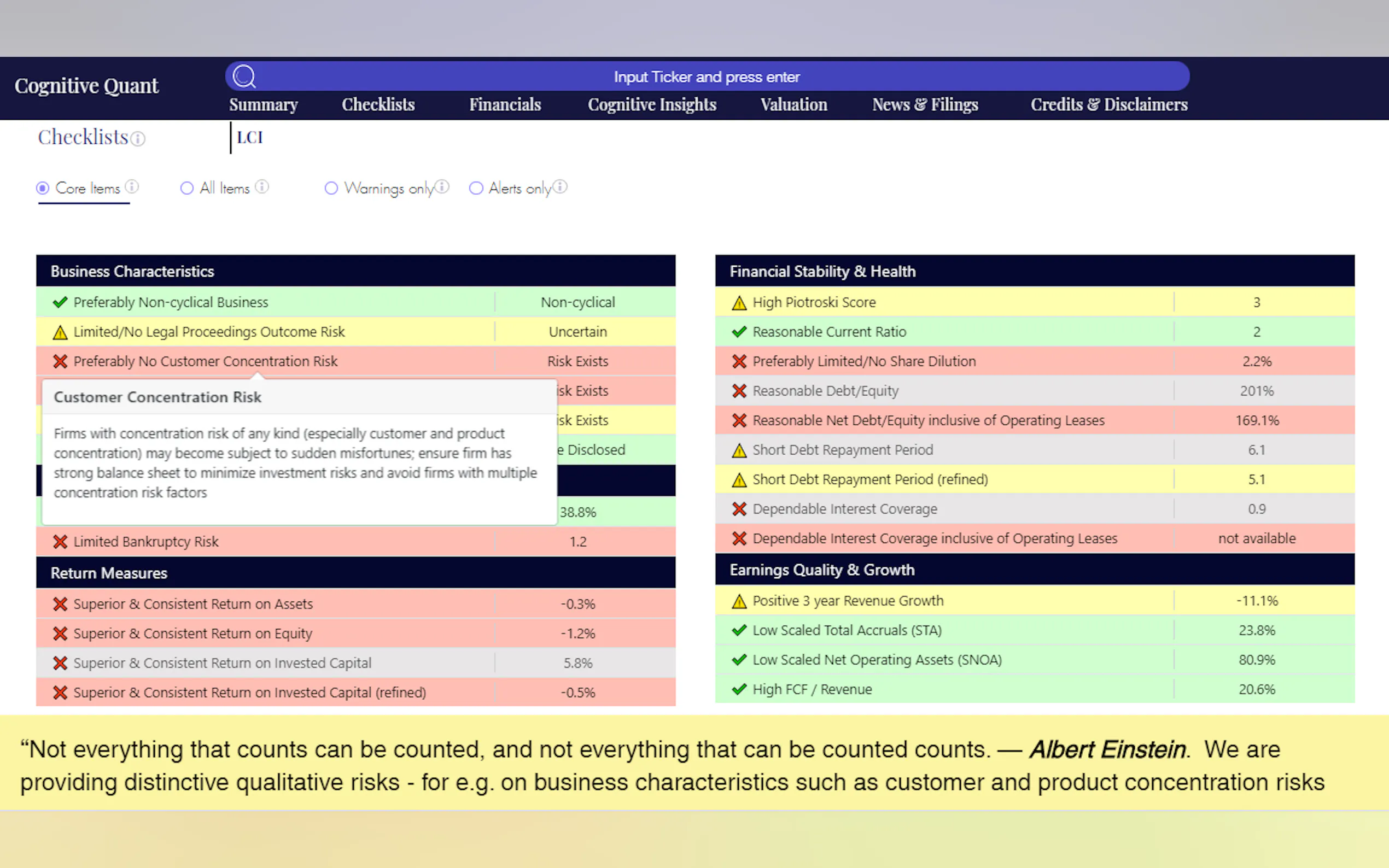Click the ticker input search field

coord(707,77)
